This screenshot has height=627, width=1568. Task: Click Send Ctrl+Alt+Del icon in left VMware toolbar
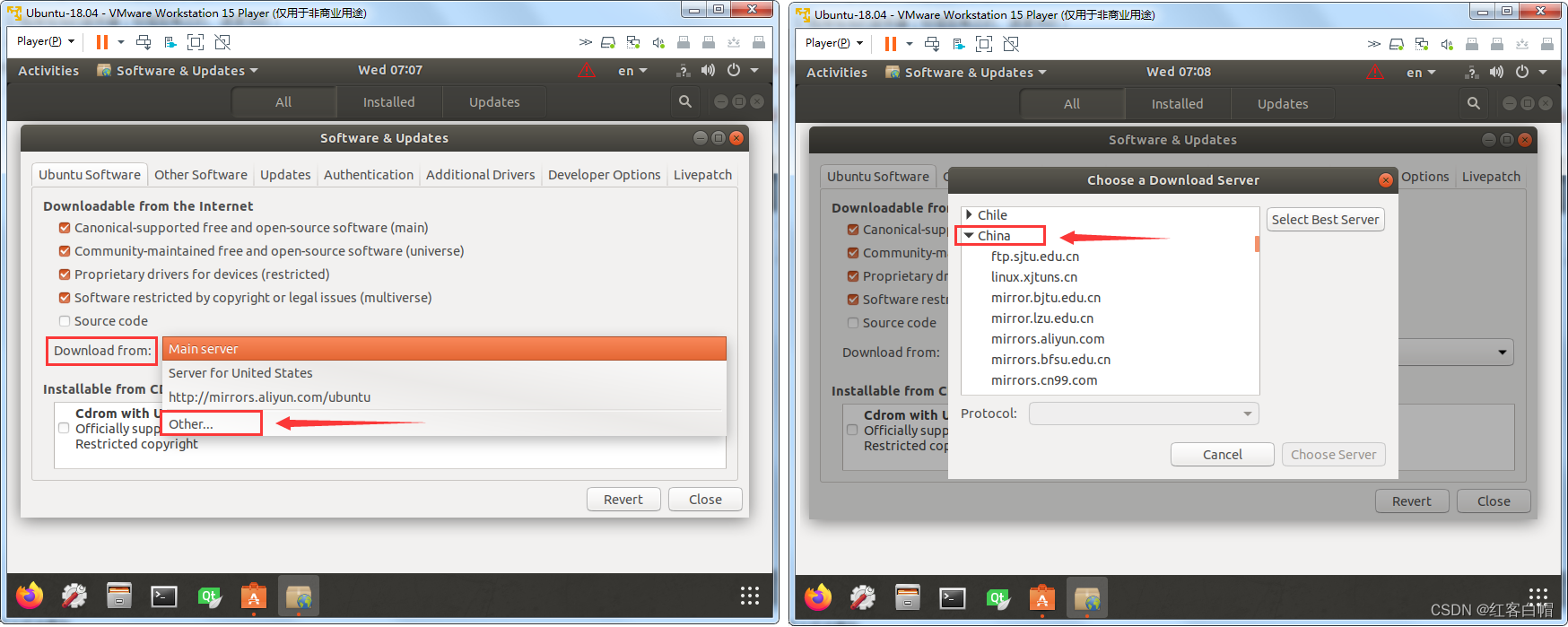click(144, 42)
